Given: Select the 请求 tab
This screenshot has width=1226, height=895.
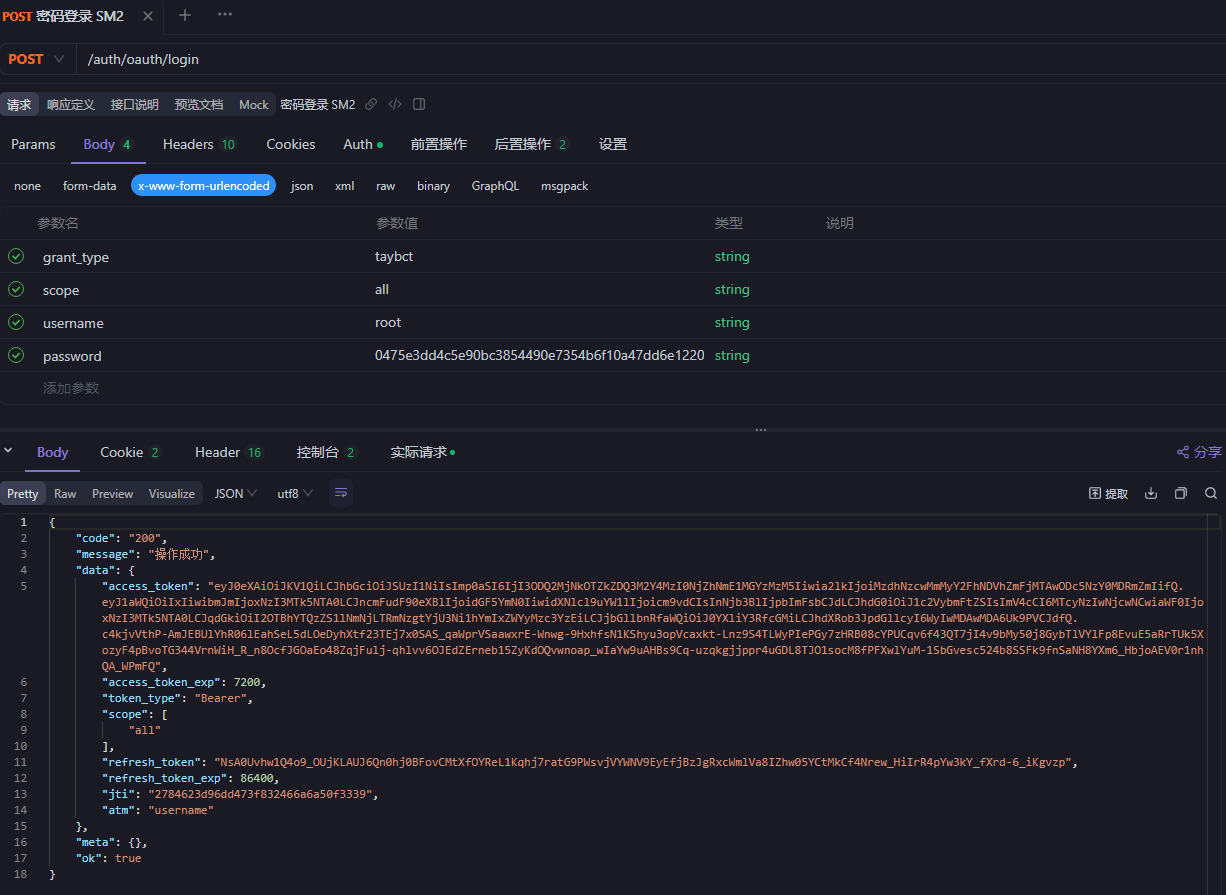Looking at the screenshot, I should pyautogui.click(x=19, y=104).
